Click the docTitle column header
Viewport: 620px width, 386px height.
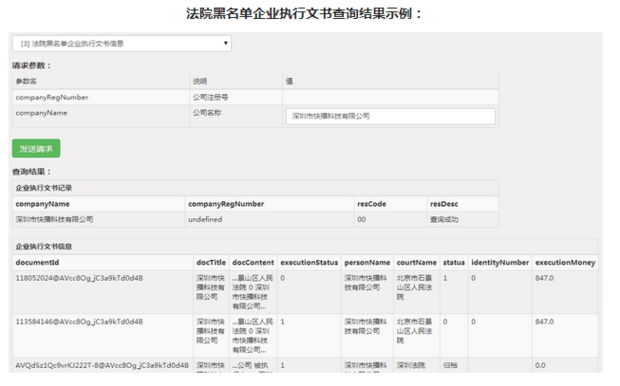[211, 263]
